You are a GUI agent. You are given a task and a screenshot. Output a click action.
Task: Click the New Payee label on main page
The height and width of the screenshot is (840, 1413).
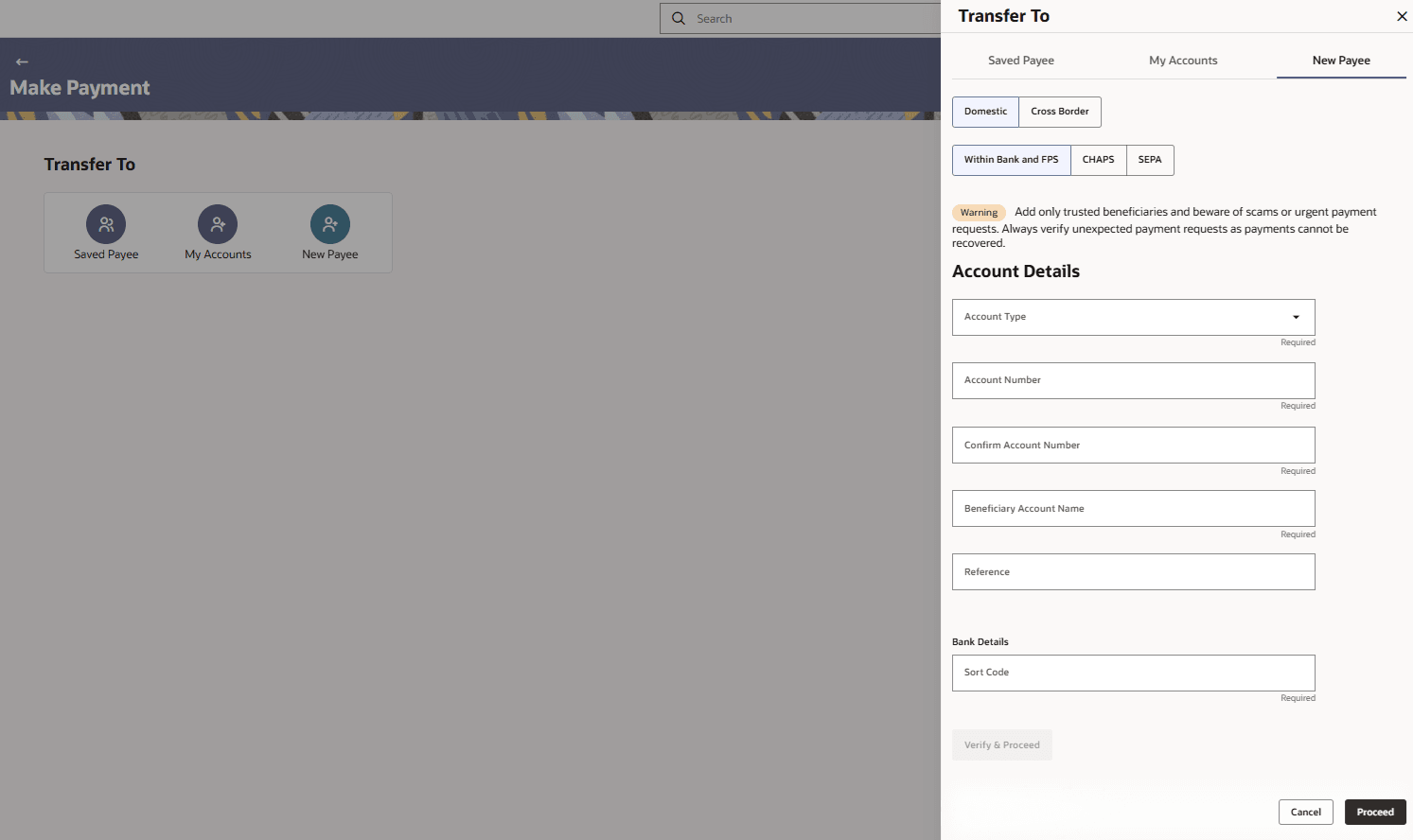330,254
